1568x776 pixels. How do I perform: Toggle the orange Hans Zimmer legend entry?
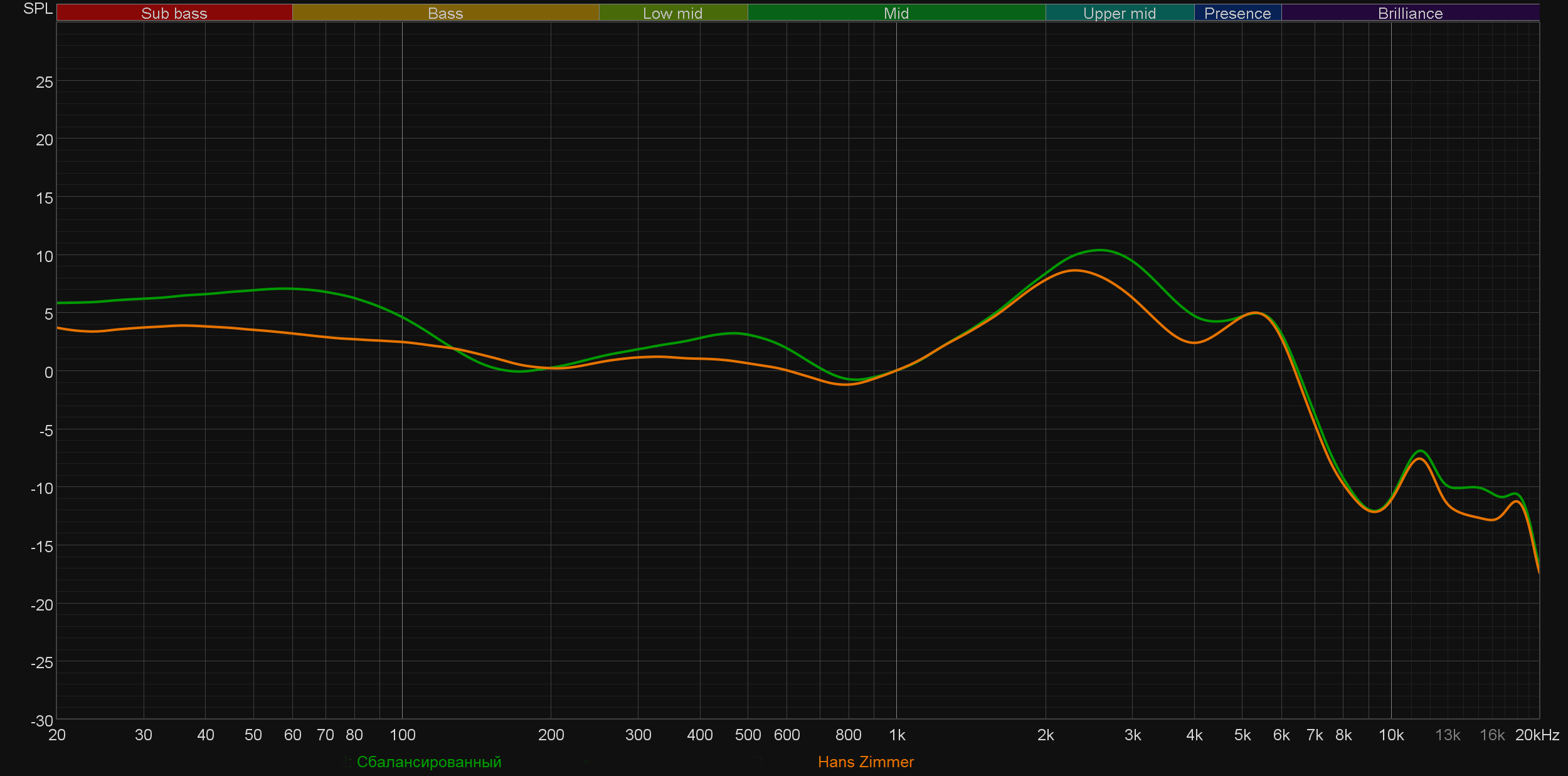pyautogui.click(x=866, y=762)
